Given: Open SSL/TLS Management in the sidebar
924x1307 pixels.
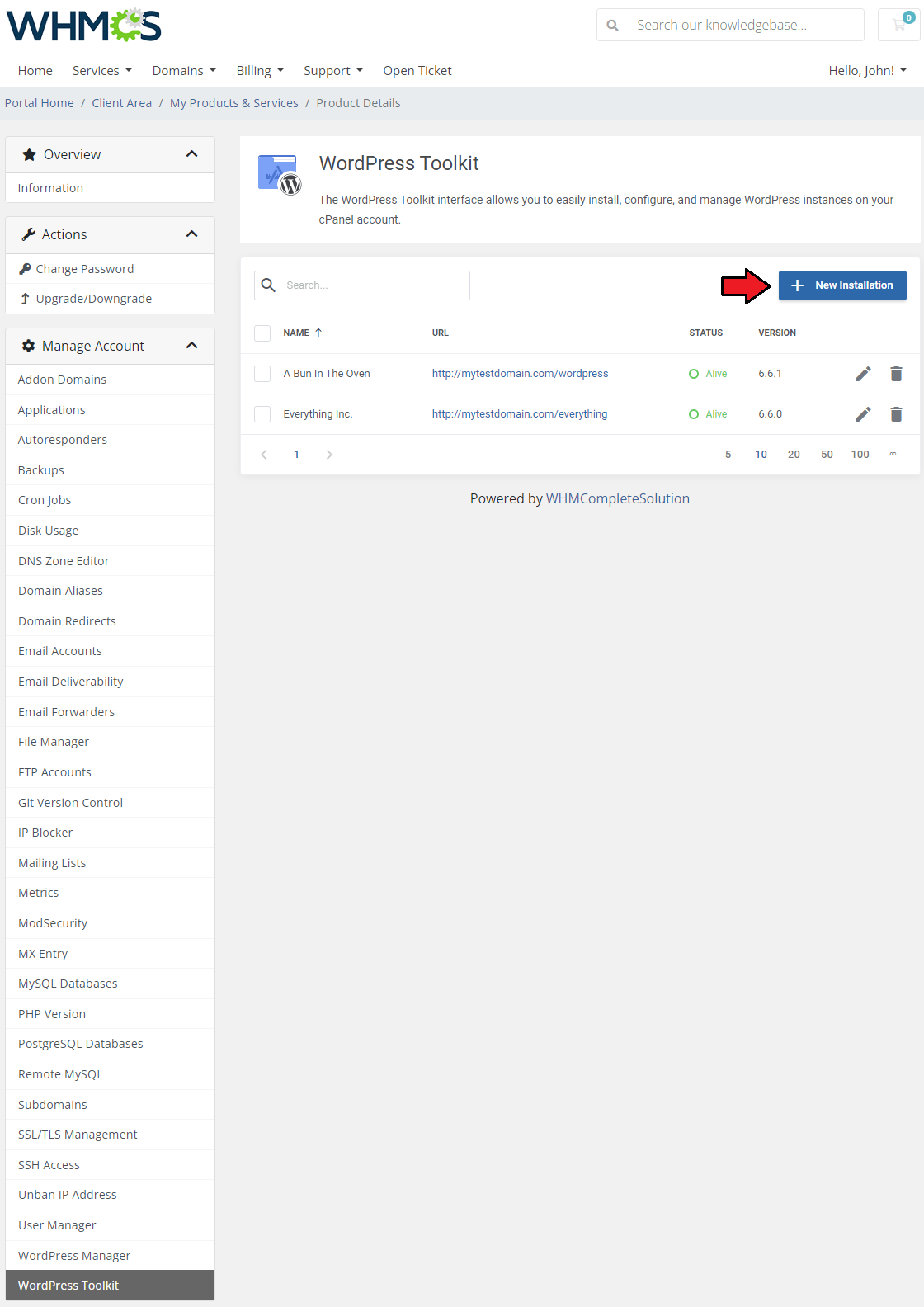Looking at the screenshot, I should tap(110, 1135).
